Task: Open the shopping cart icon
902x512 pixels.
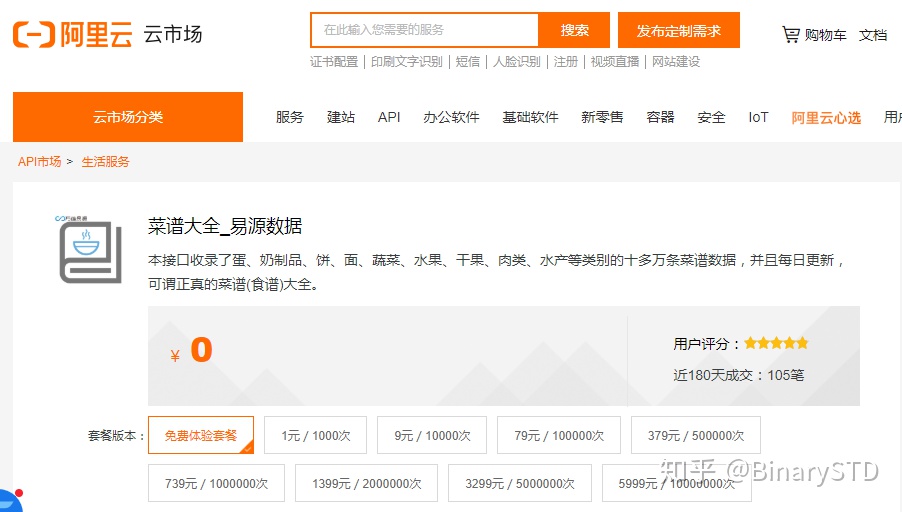Action: [790, 35]
